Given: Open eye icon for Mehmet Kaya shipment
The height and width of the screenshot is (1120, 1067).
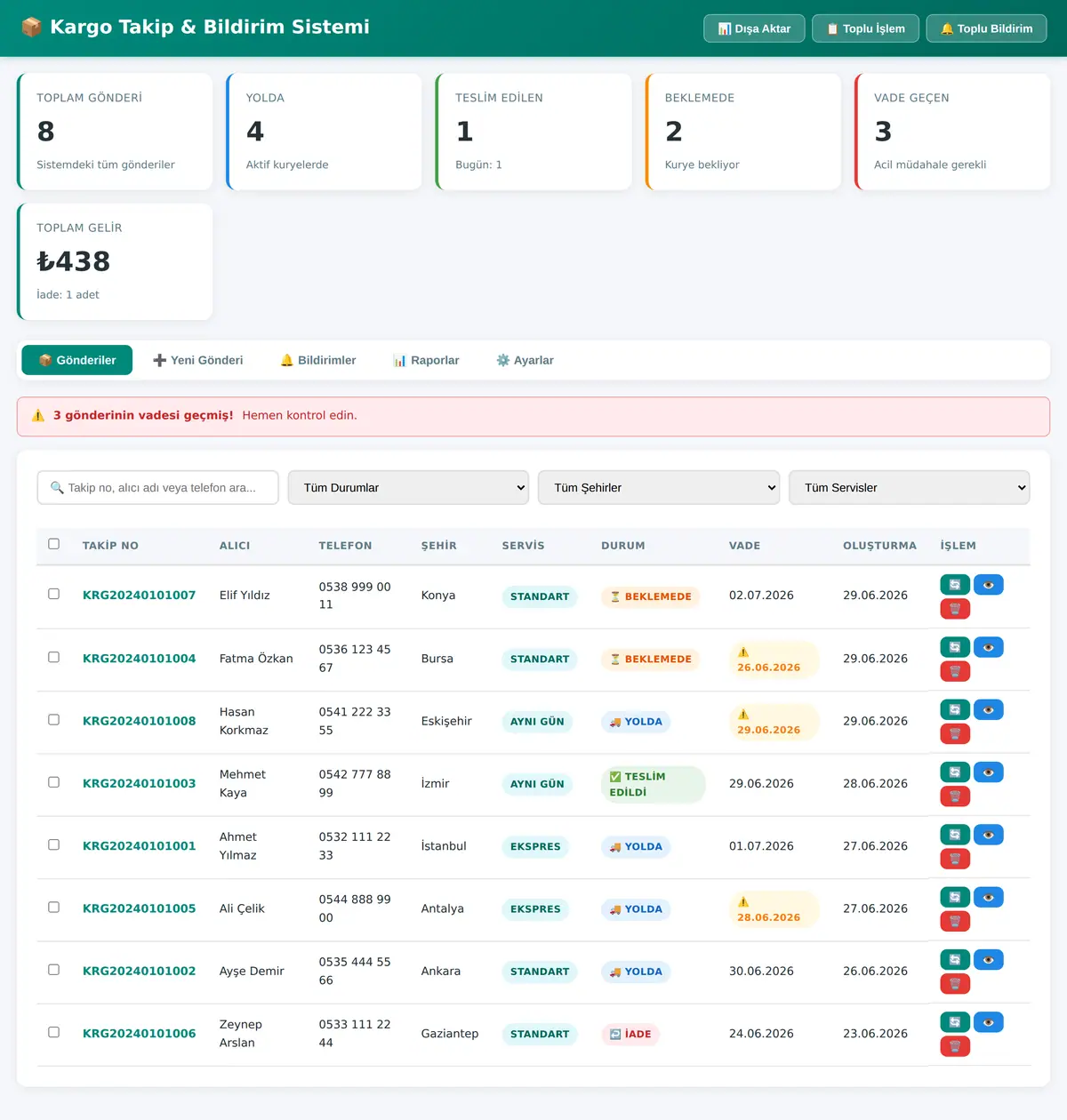Looking at the screenshot, I should (989, 772).
